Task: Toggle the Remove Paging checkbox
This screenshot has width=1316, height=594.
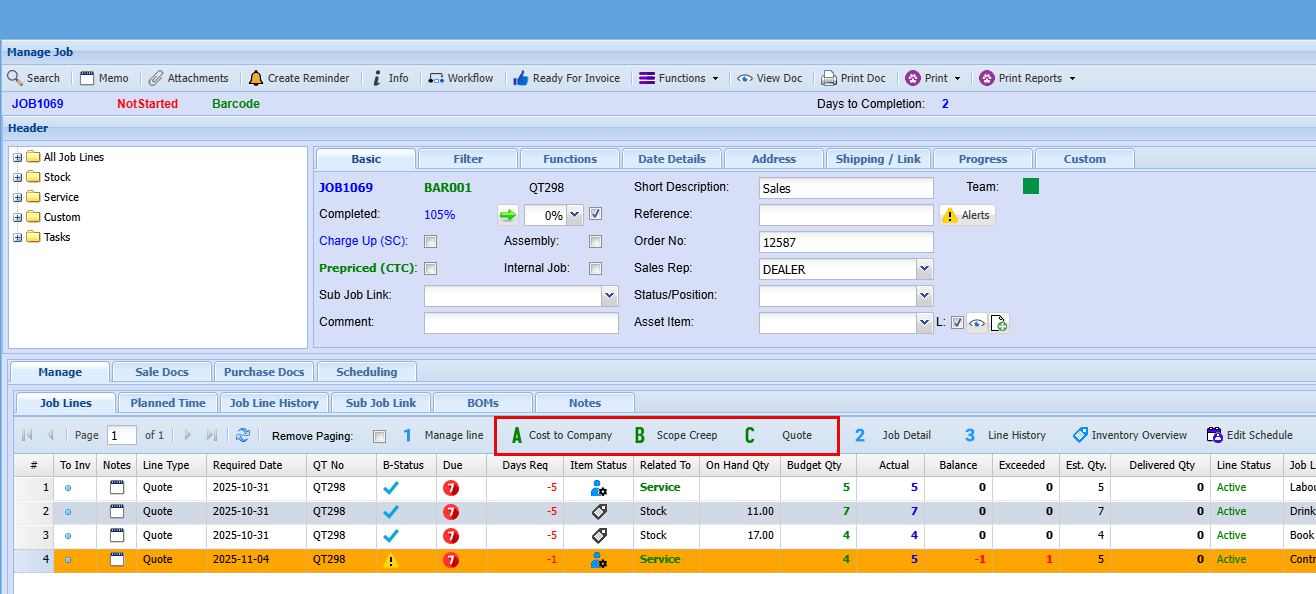Action: pos(379,436)
